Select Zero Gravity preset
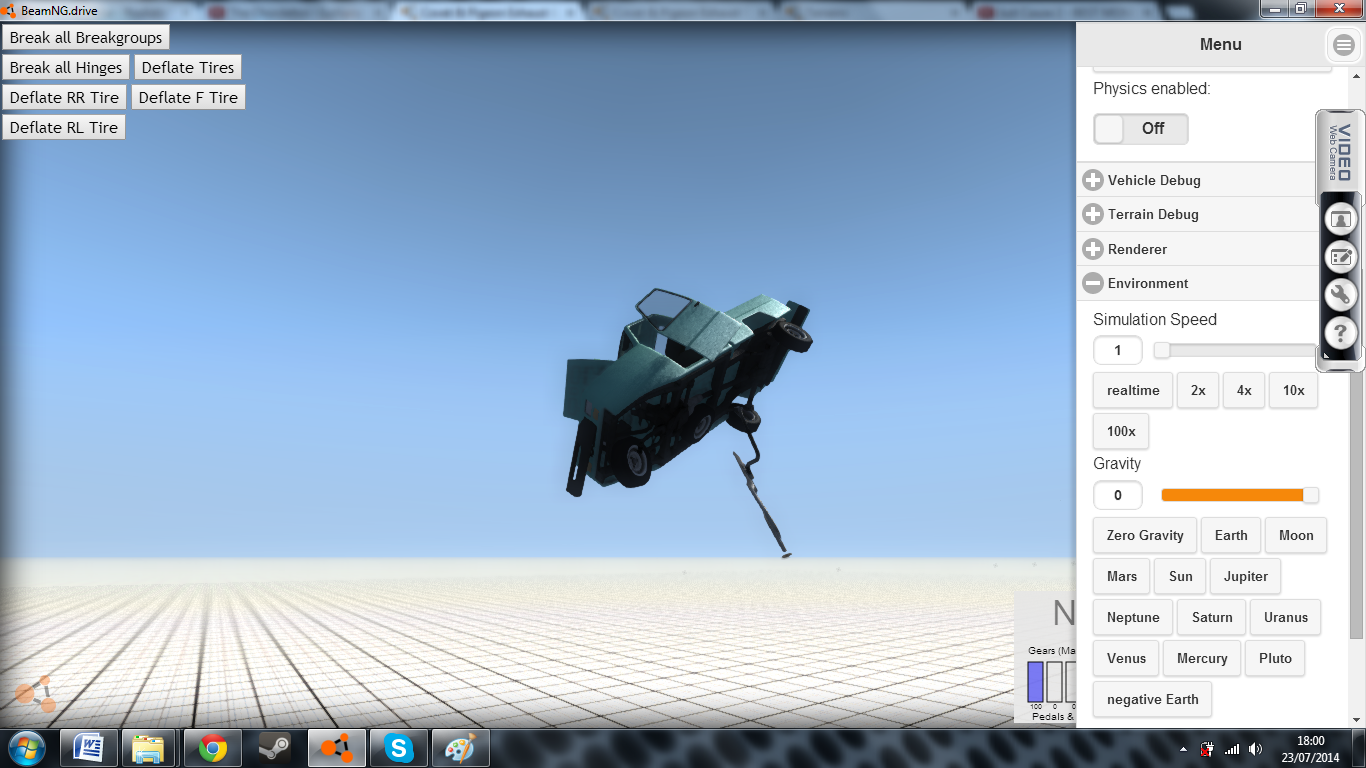Screen dimensions: 1366x768 pyautogui.click(x=1145, y=535)
